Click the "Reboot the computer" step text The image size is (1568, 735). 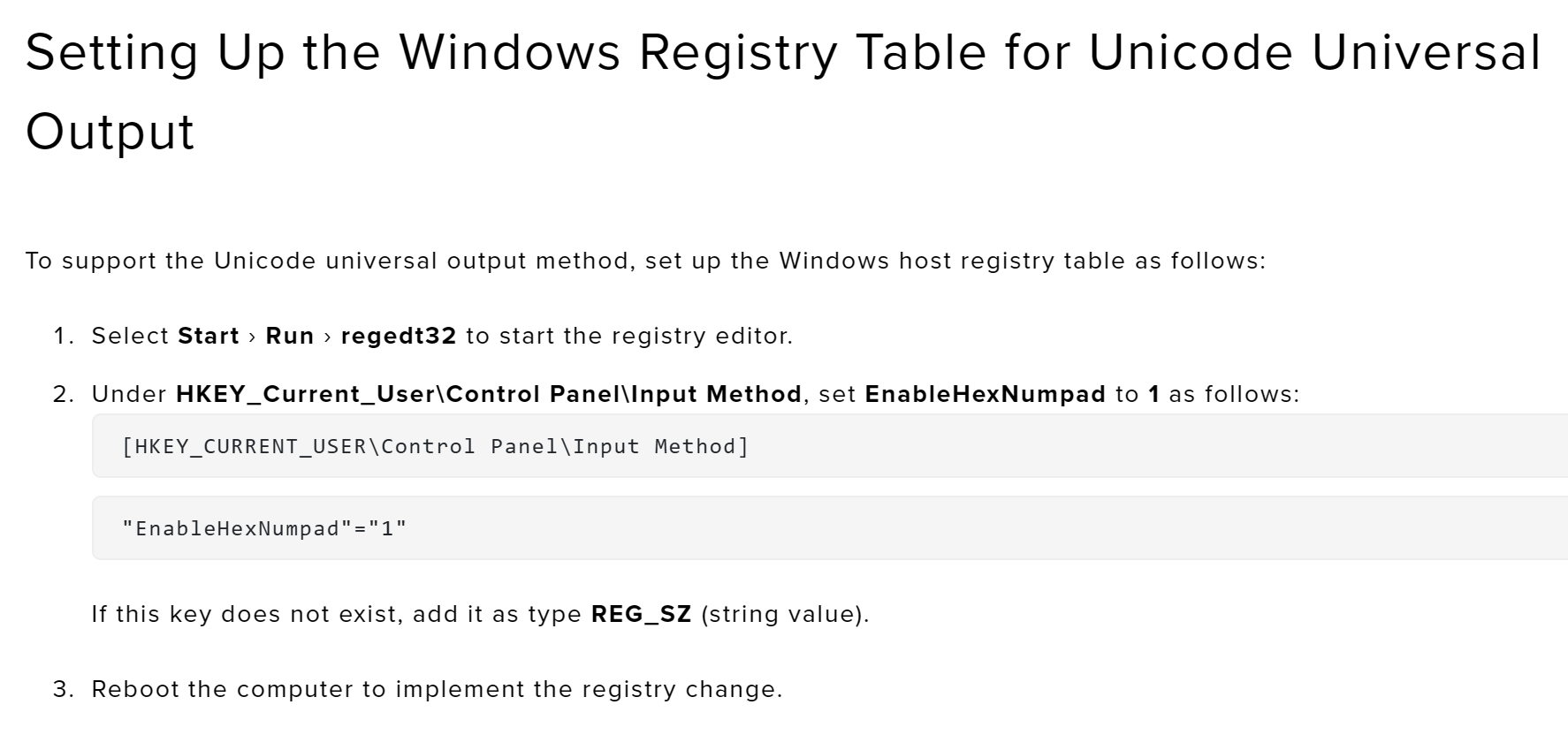click(x=437, y=690)
